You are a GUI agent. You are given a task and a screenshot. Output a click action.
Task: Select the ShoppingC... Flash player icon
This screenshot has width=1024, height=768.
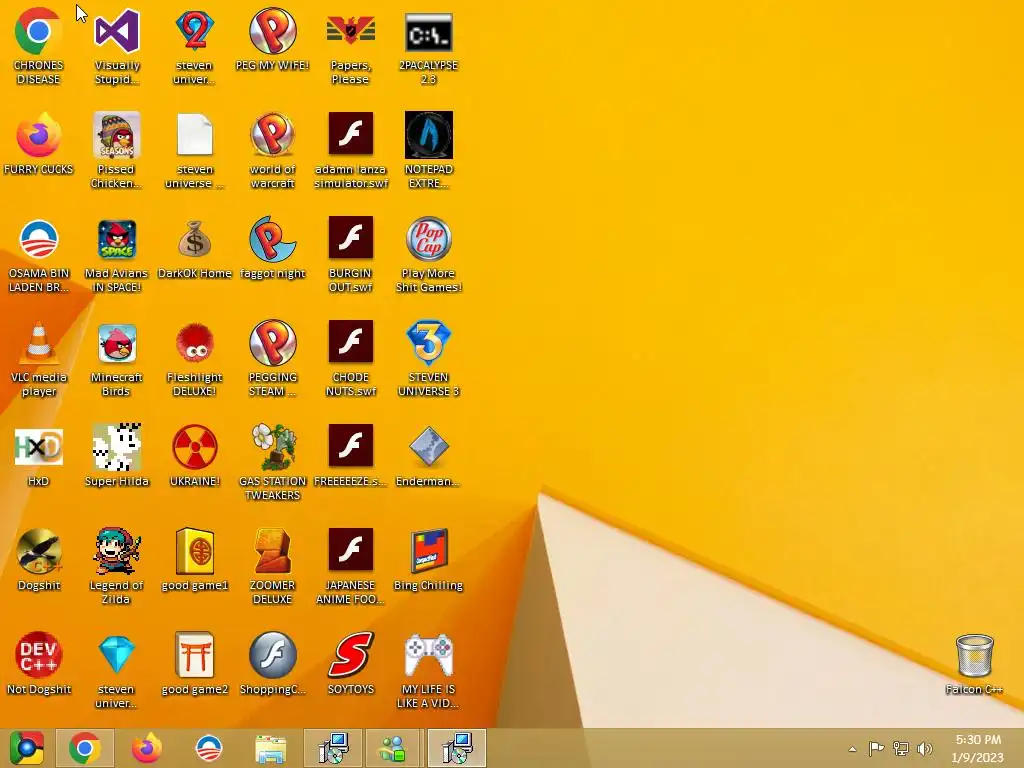[272, 664]
